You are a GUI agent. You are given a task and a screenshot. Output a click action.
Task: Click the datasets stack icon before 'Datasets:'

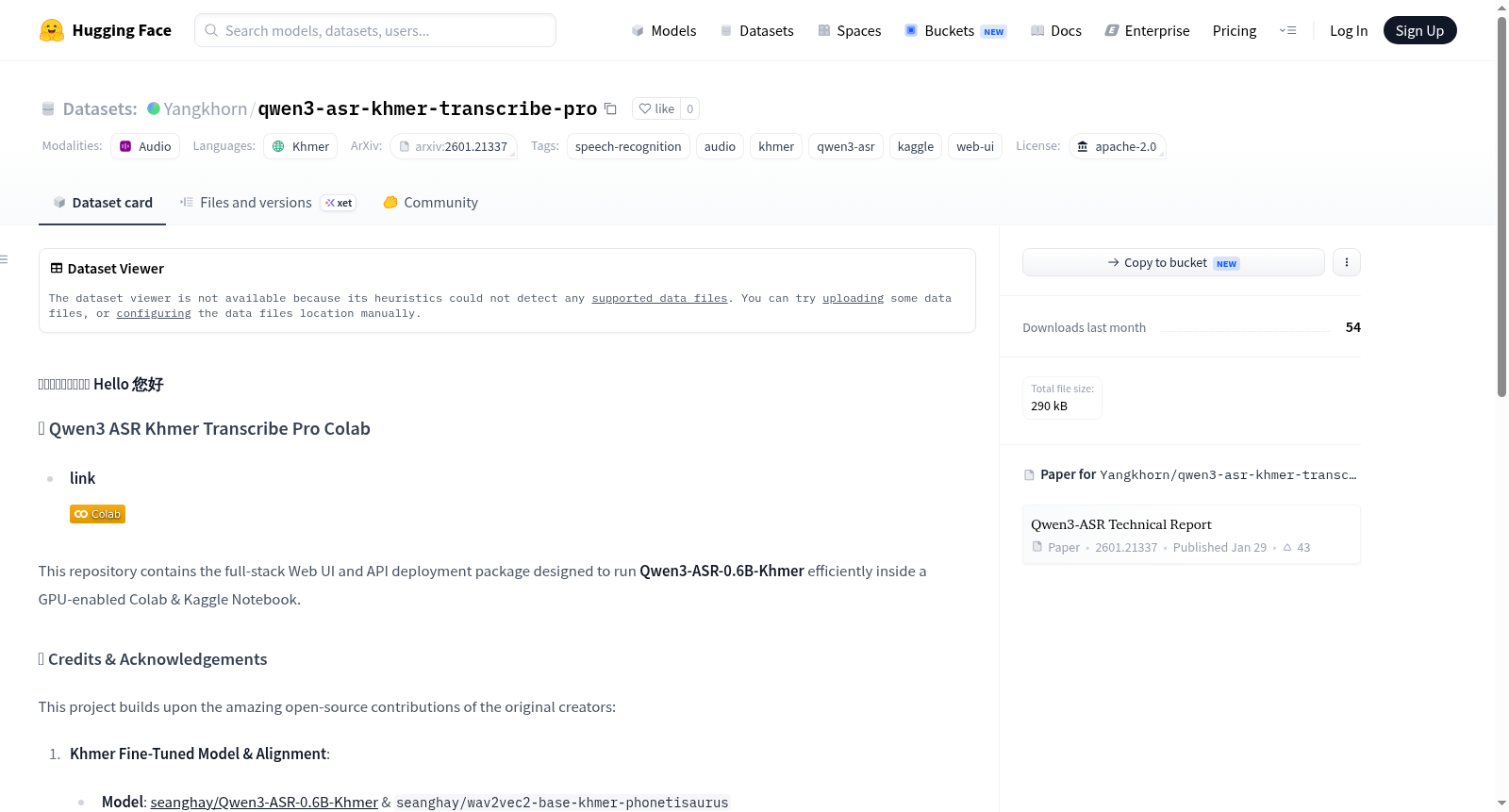pos(48,108)
